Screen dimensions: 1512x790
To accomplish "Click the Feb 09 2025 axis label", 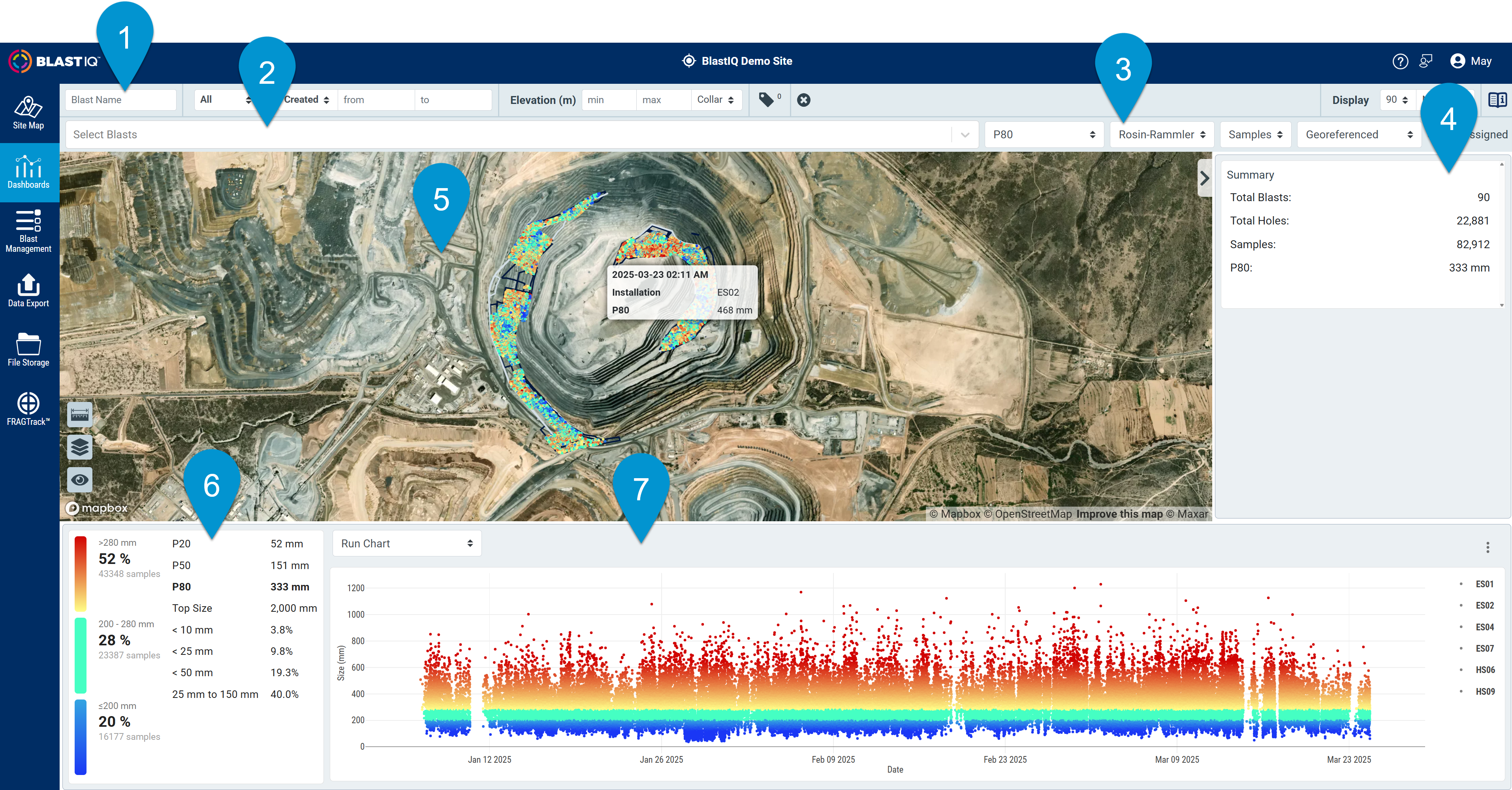I will [833, 760].
